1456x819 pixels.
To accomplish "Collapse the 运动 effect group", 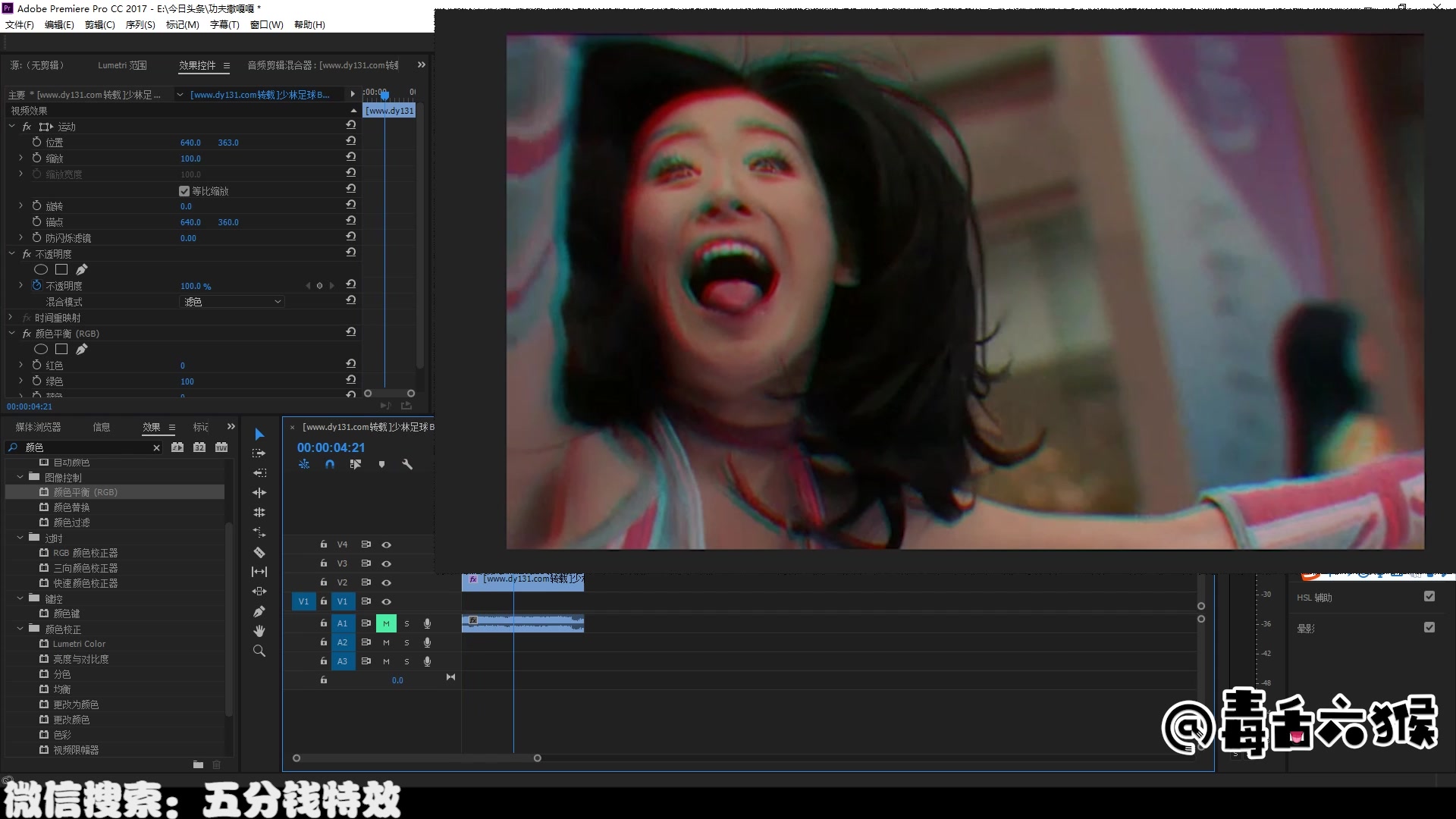I will pos(11,126).
